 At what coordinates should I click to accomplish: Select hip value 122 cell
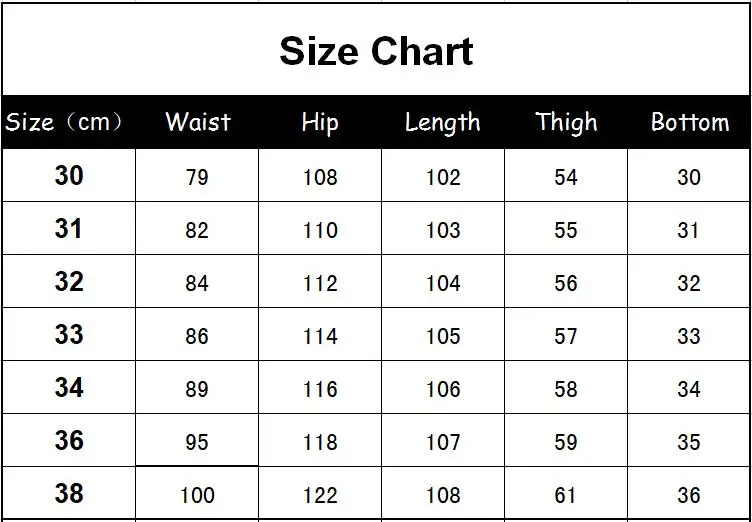click(x=320, y=493)
